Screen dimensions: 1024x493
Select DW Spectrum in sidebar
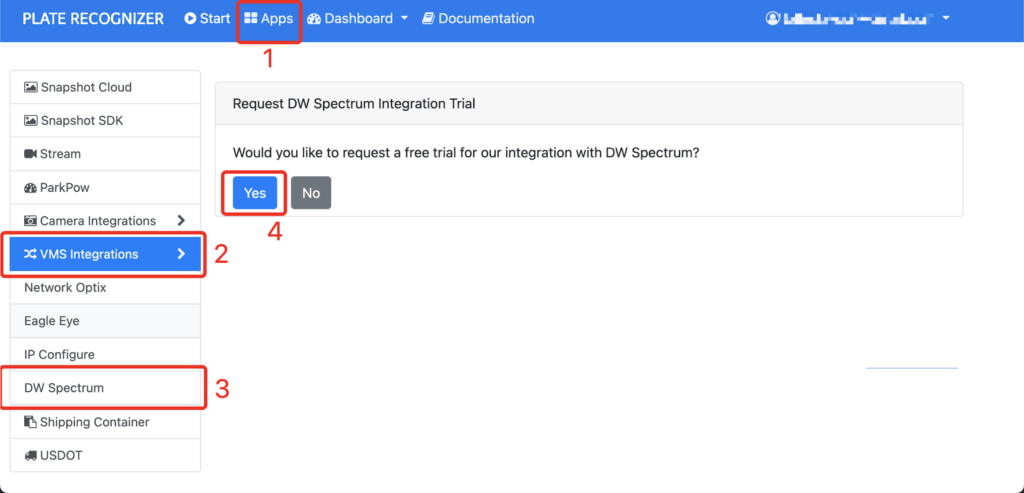[x=105, y=388]
